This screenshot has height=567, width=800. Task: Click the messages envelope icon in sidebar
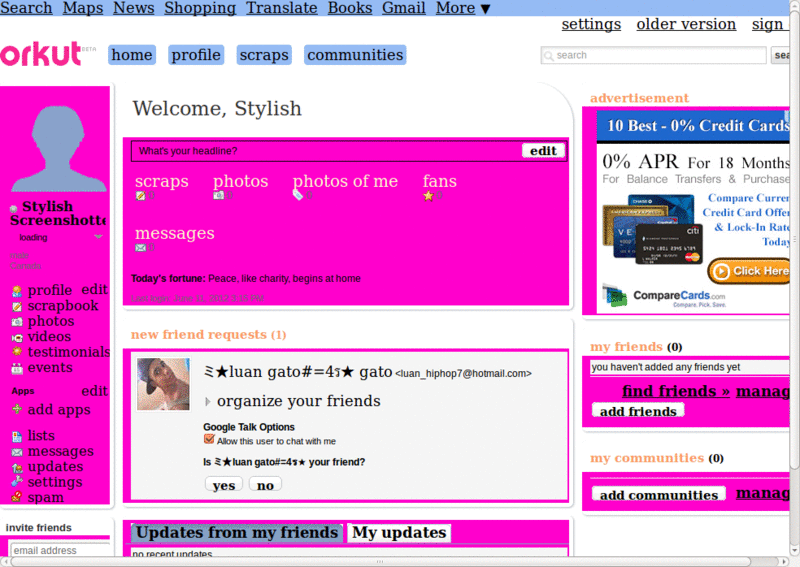click(17, 452)
